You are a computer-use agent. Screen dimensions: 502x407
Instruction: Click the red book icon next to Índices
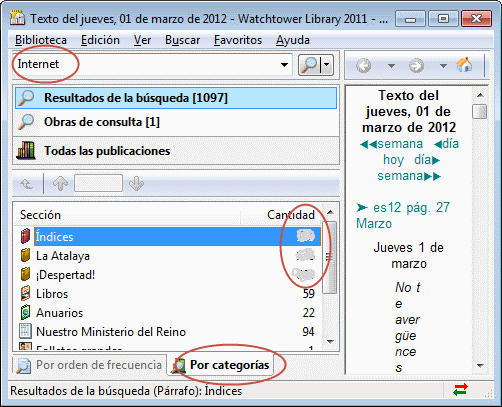(25, 236)
